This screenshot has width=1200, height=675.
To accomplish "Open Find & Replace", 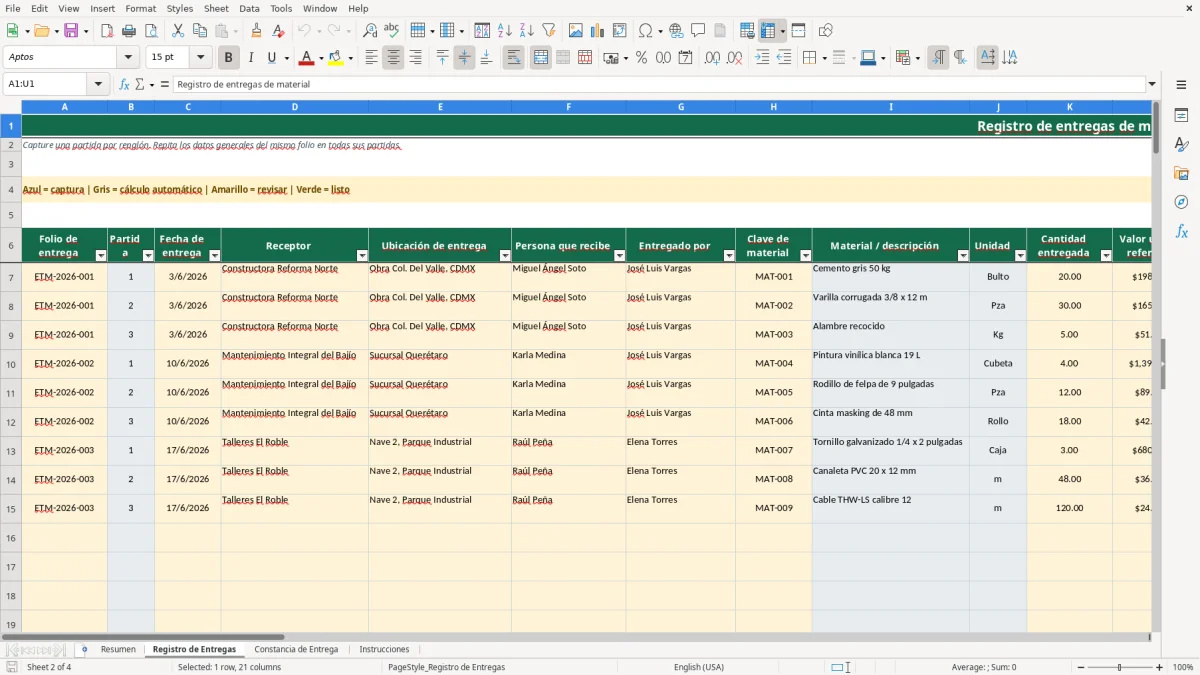I will pyautogui.click(x=370, y=31).
